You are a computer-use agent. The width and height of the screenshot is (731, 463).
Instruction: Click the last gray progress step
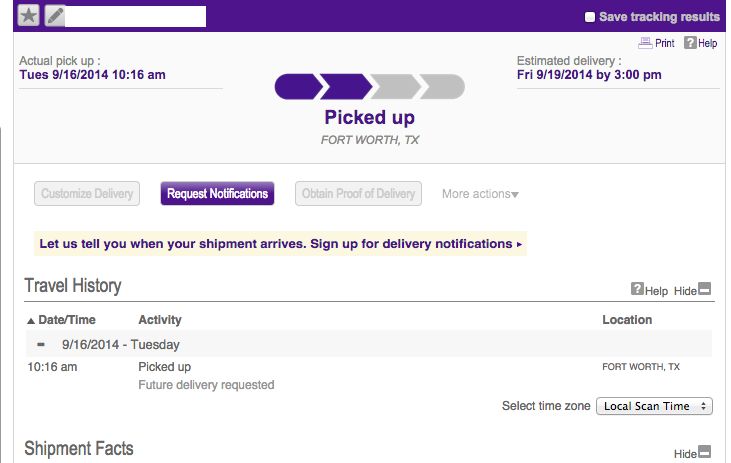439,87
